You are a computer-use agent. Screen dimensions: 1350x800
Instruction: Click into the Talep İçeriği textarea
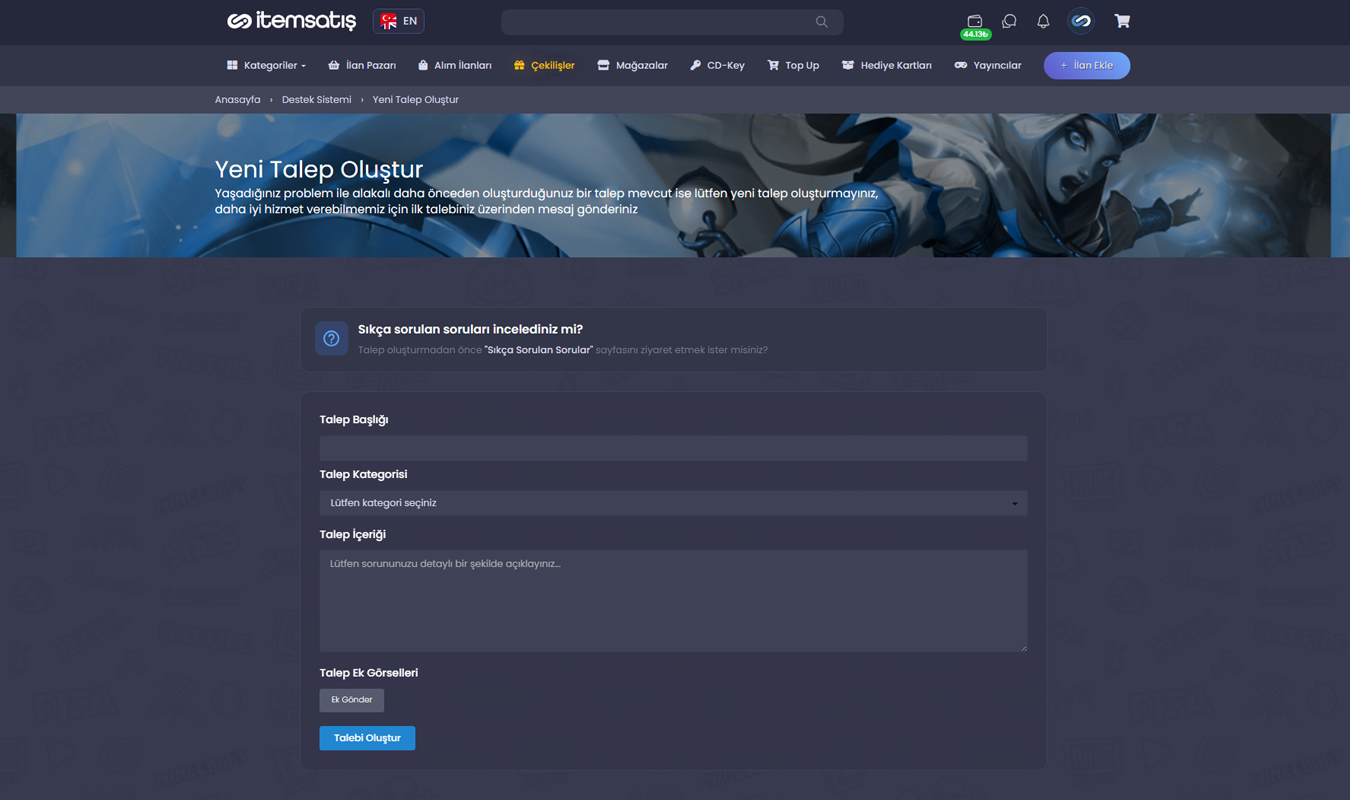(x=673, y=601)
